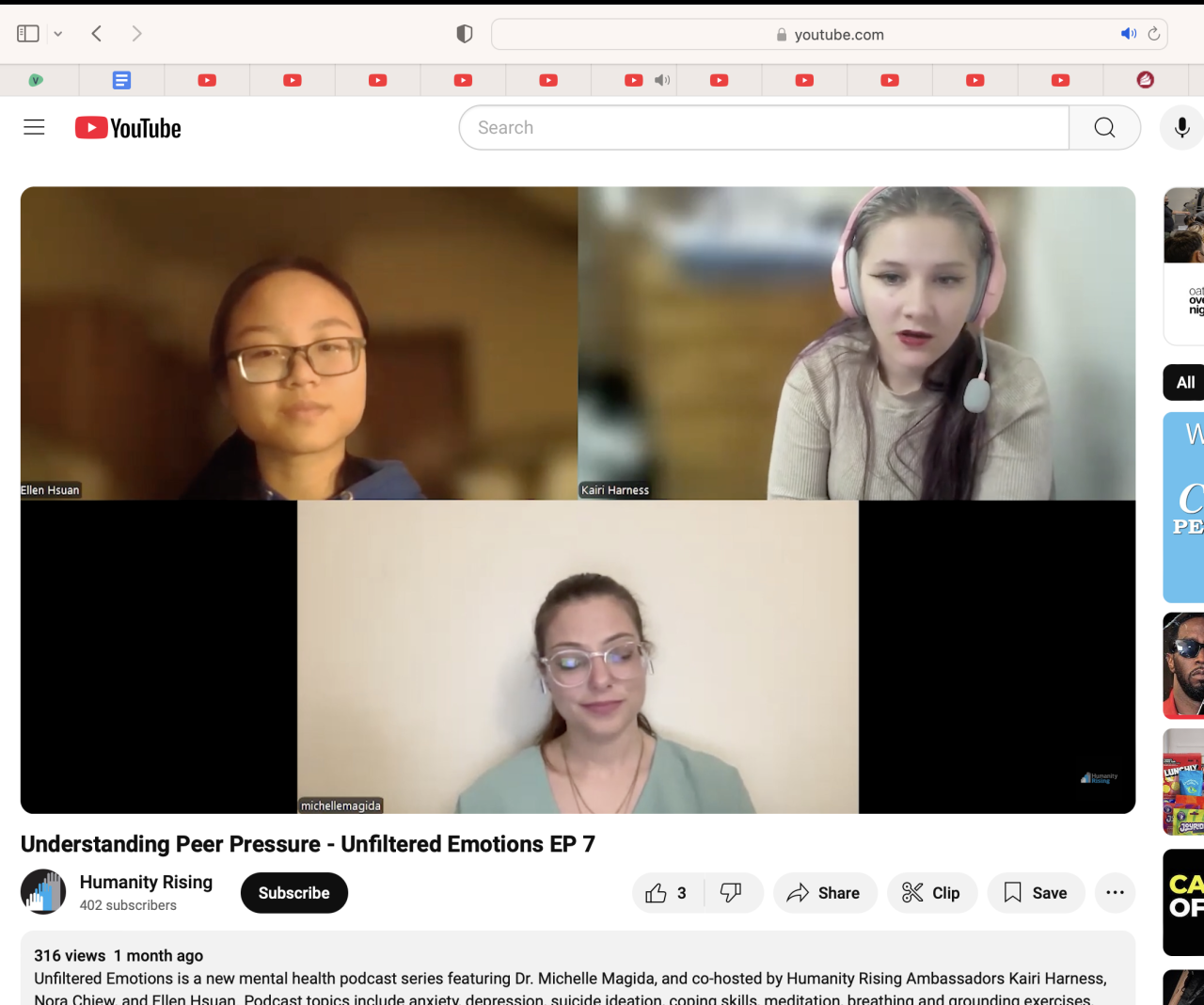
Task: Focus the youtube.com address bar
Action: click(830, 35)
